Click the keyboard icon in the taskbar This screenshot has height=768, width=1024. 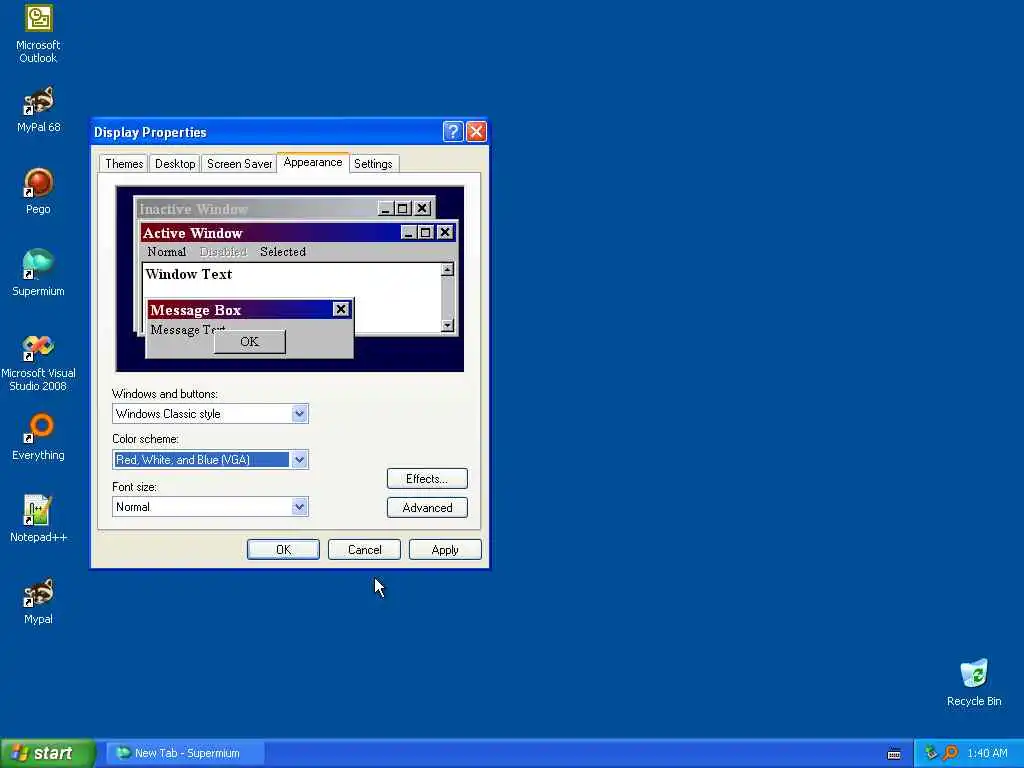(894, 754)
